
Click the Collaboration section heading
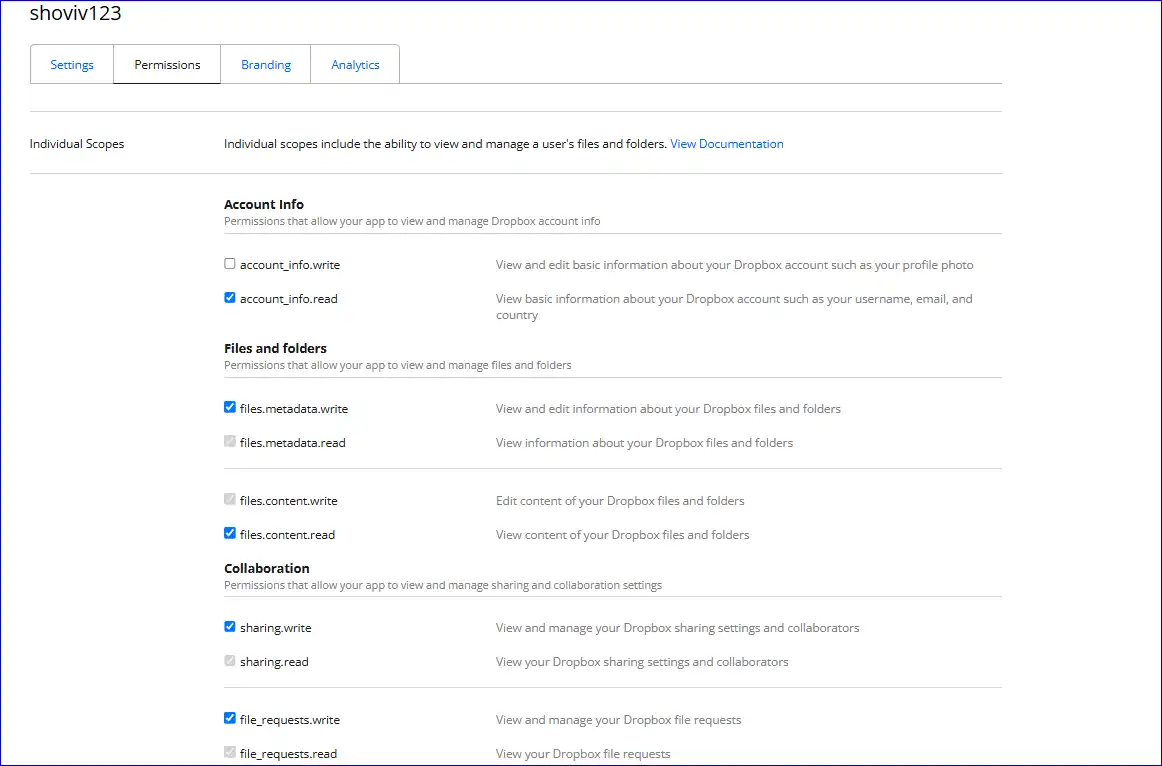click(x=266, y=568)
